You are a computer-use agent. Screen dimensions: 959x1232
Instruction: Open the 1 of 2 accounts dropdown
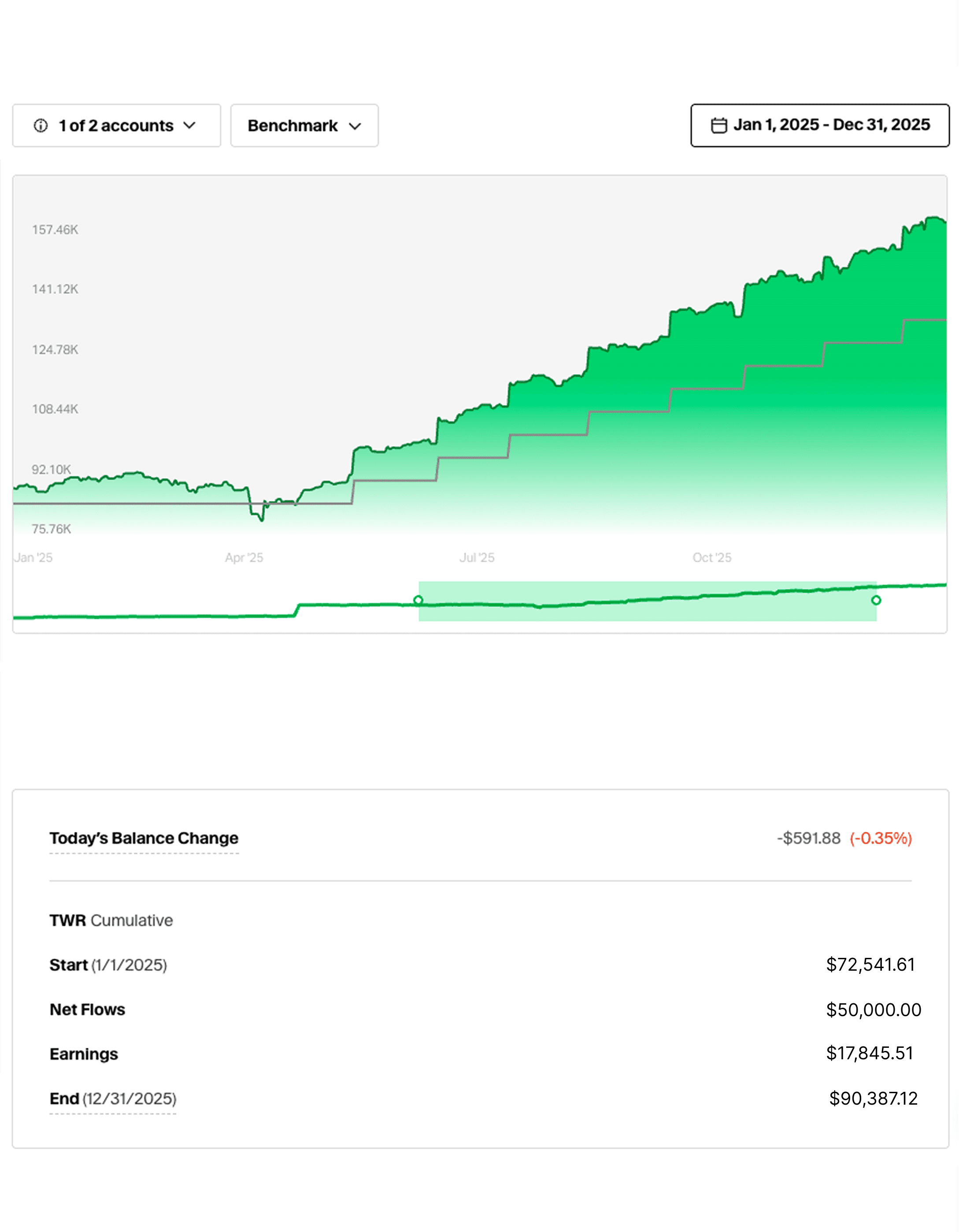coord(116,125)
